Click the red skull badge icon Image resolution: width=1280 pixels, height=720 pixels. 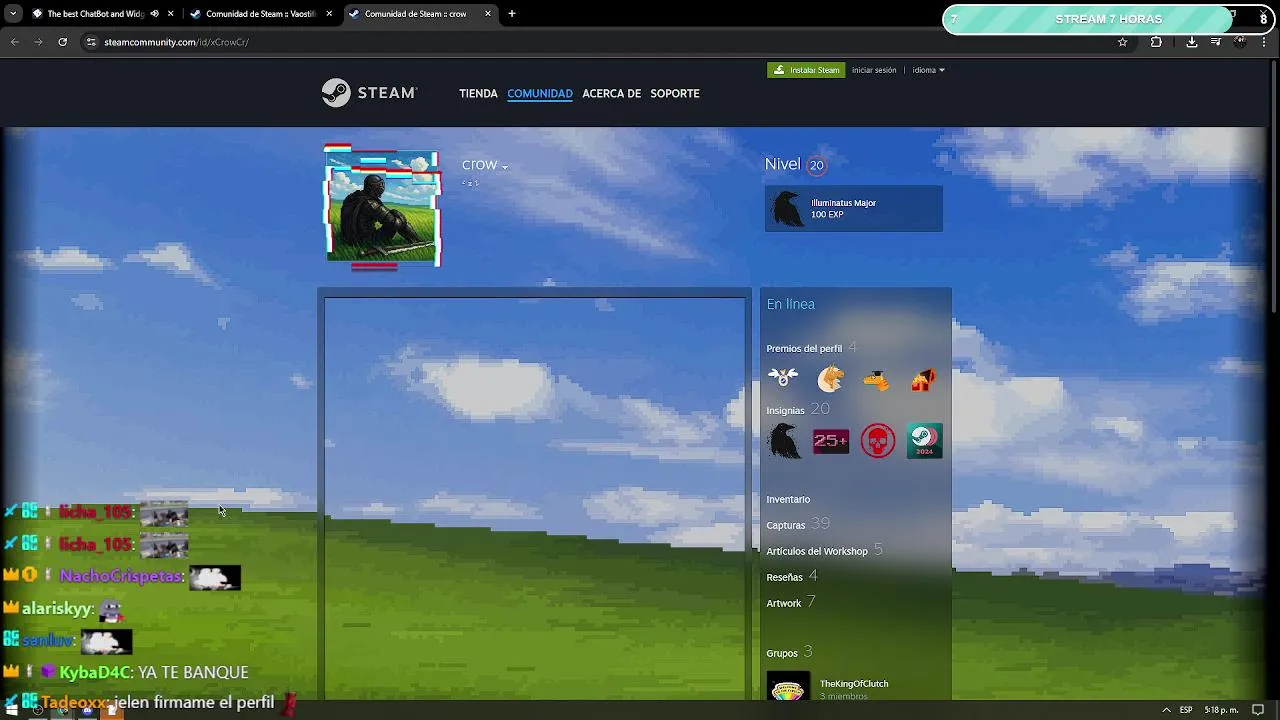pyautogui.click(x=878, y=441)
